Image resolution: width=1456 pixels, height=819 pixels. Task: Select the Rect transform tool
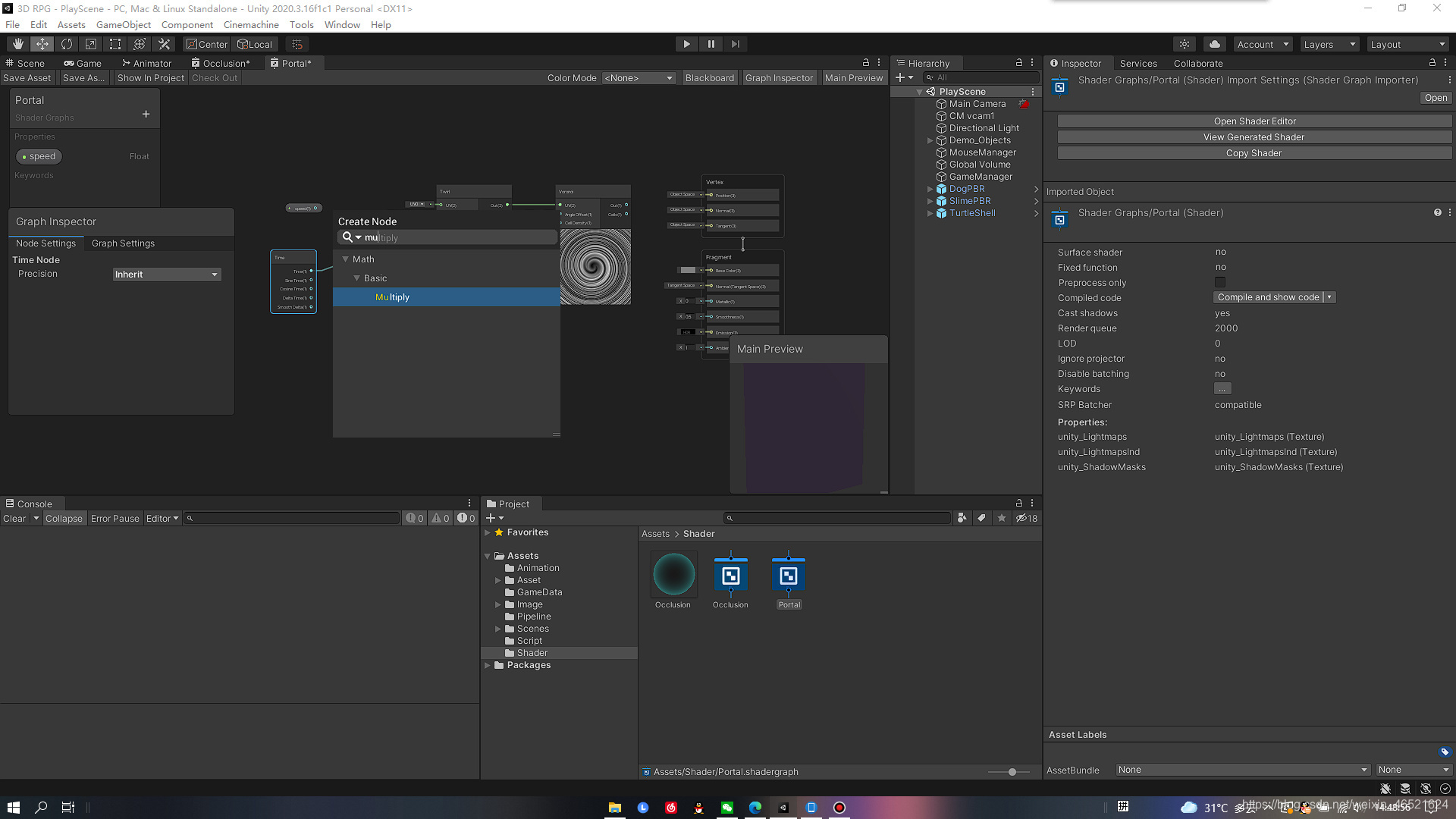[115, 44]
